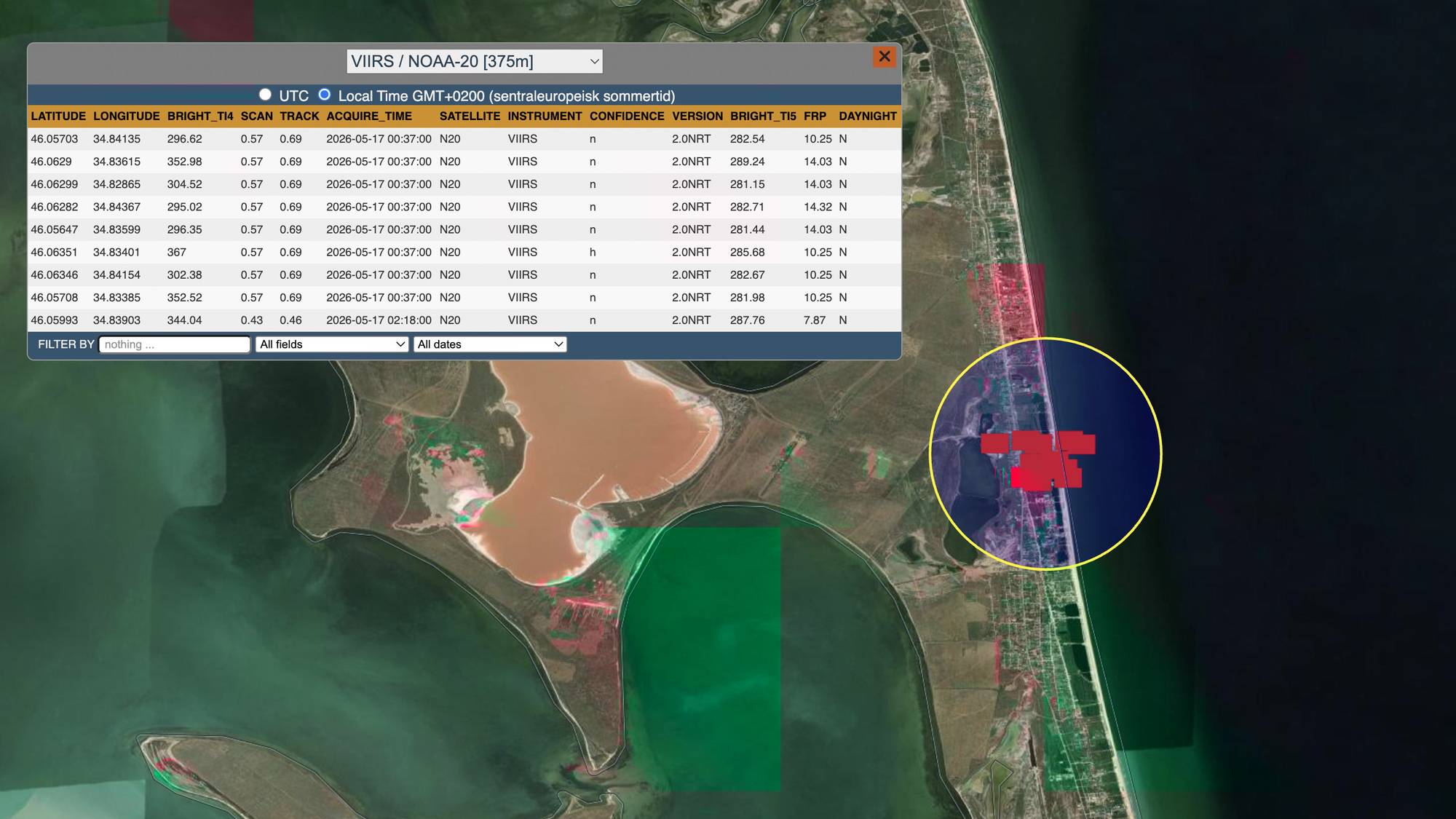Click longitude value 34.82865
Image resolution: width=1456 pixels, height=819 pixels.
(116, 184)
